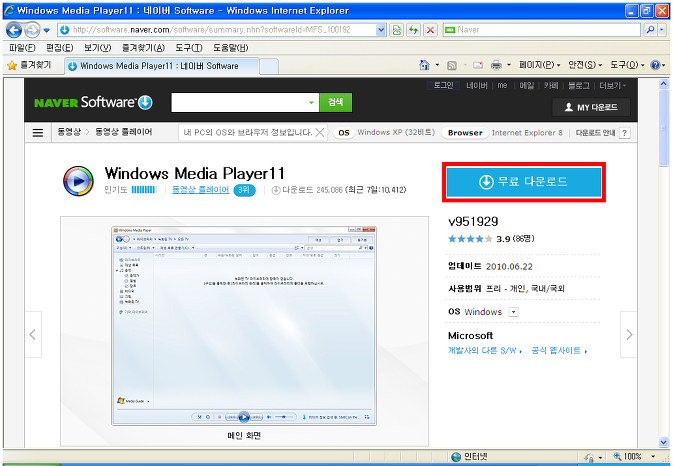Open the 편집(E) menu
Screen dimensions: 673x466
click(x=60, y=48)
